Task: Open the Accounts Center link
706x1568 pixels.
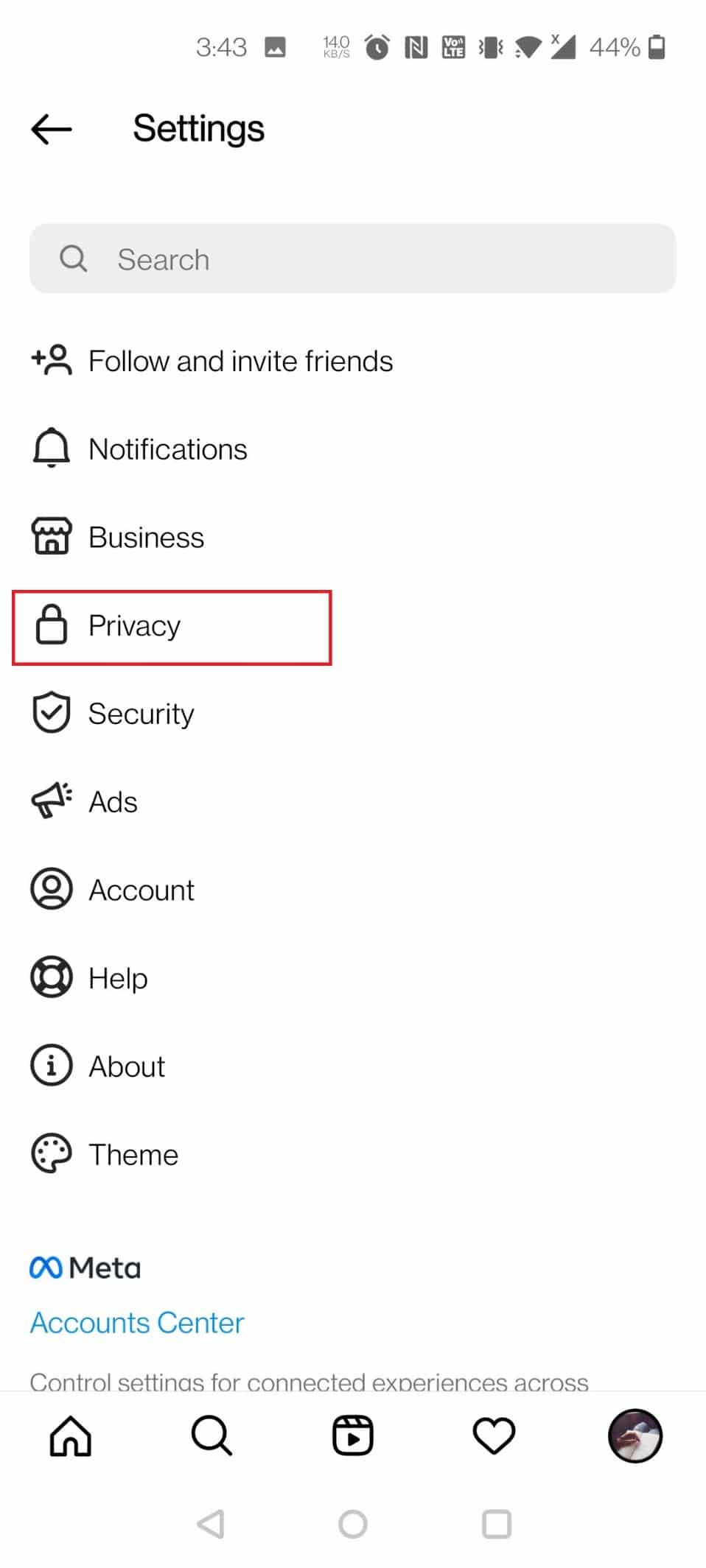Action: pyautogui.click(x=136, y=1322)
